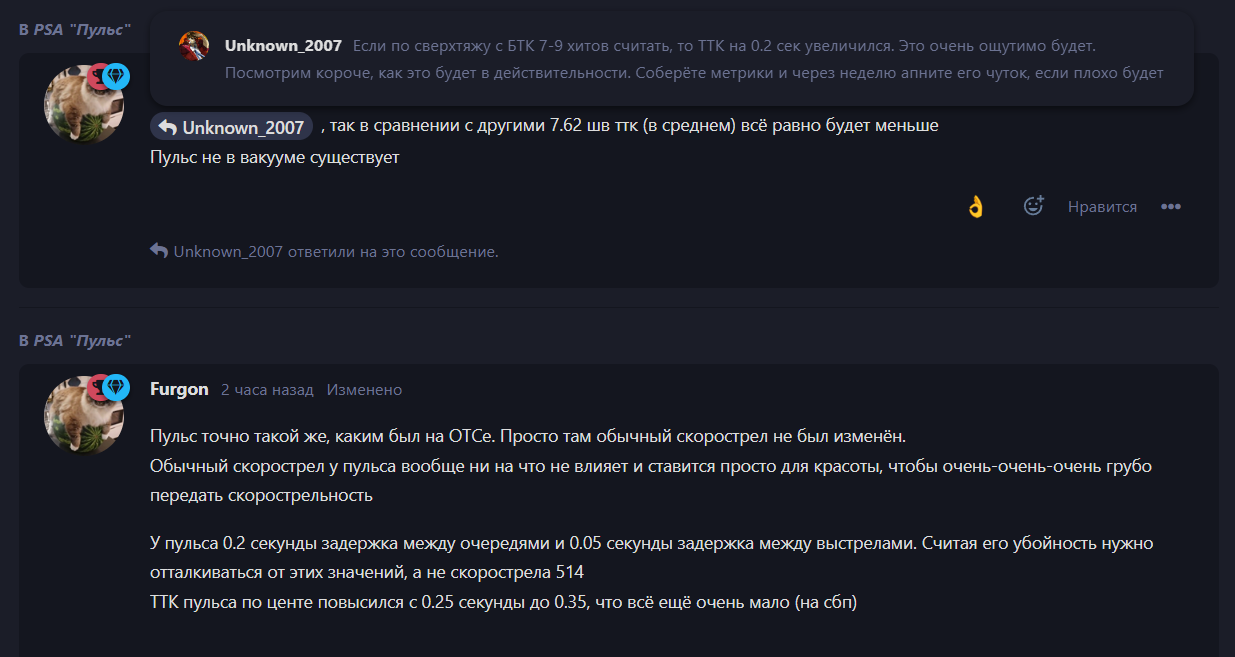1235x657 pixels.
Task: Click Unknown_2007's small avatar in the quote
Action: (x=194, y=46)
